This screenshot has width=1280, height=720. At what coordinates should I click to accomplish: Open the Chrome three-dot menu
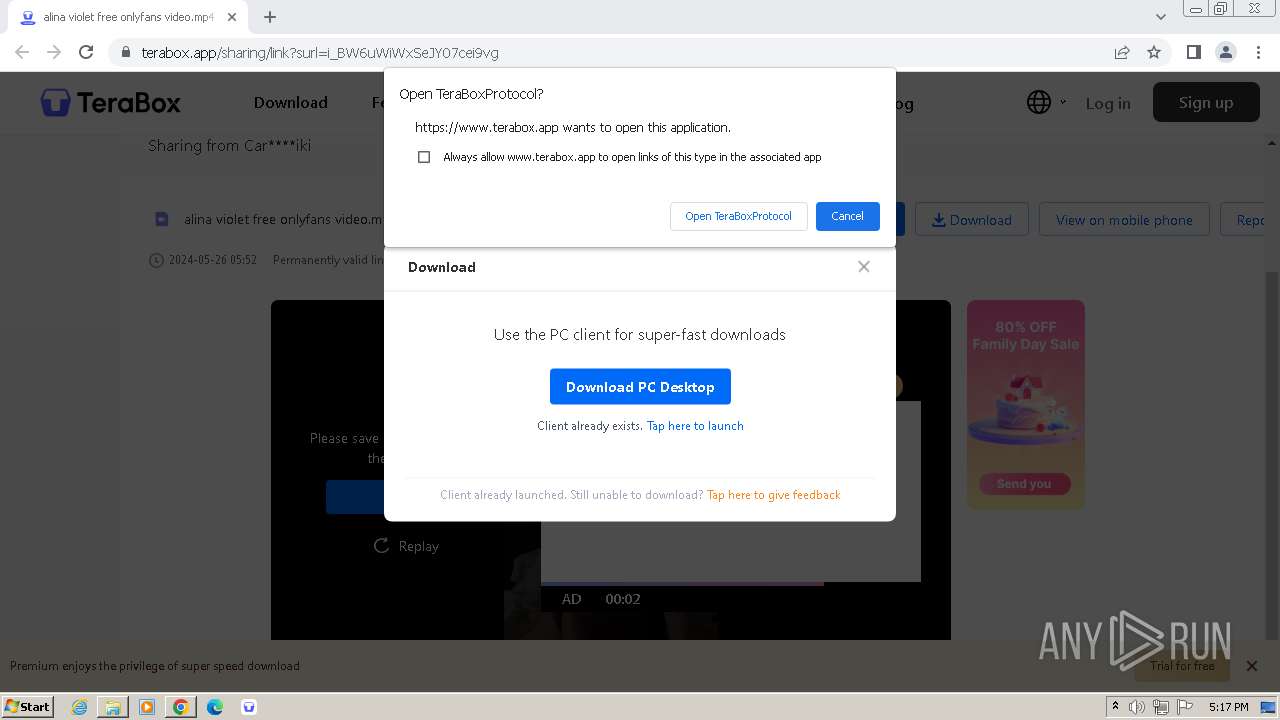pos(1257,52)
